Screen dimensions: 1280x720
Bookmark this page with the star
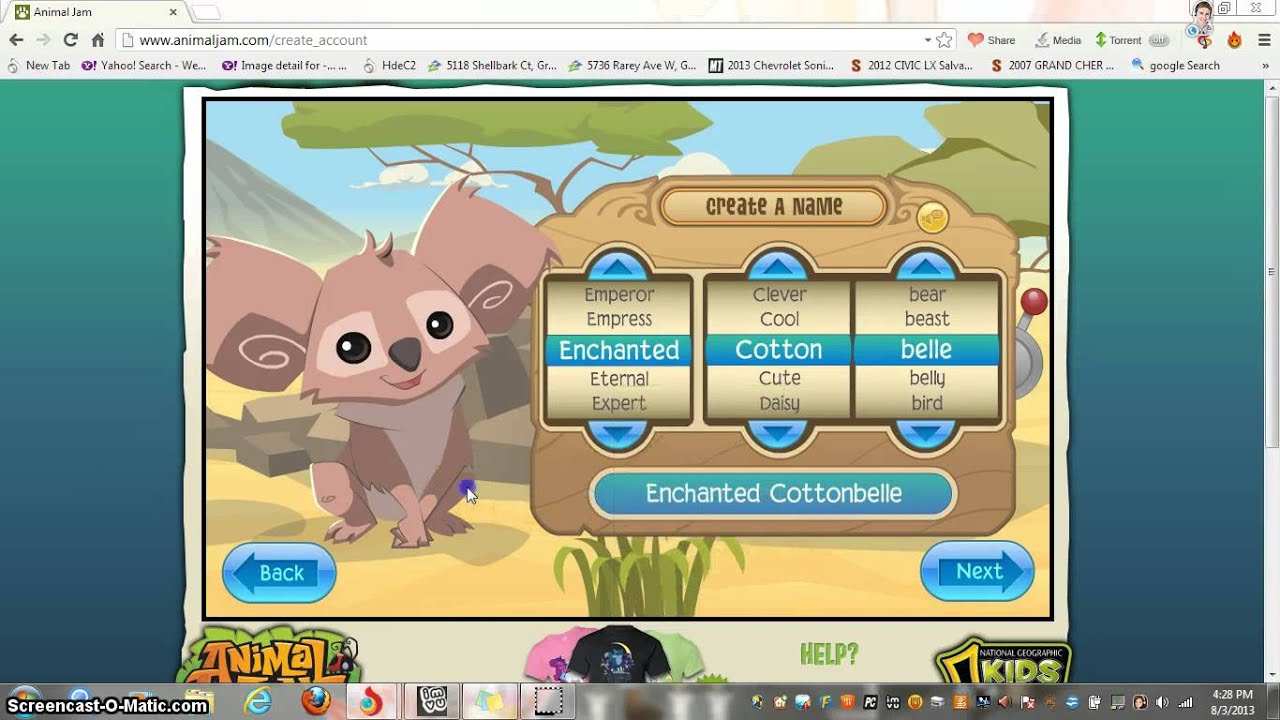click(x=944, y=40)
